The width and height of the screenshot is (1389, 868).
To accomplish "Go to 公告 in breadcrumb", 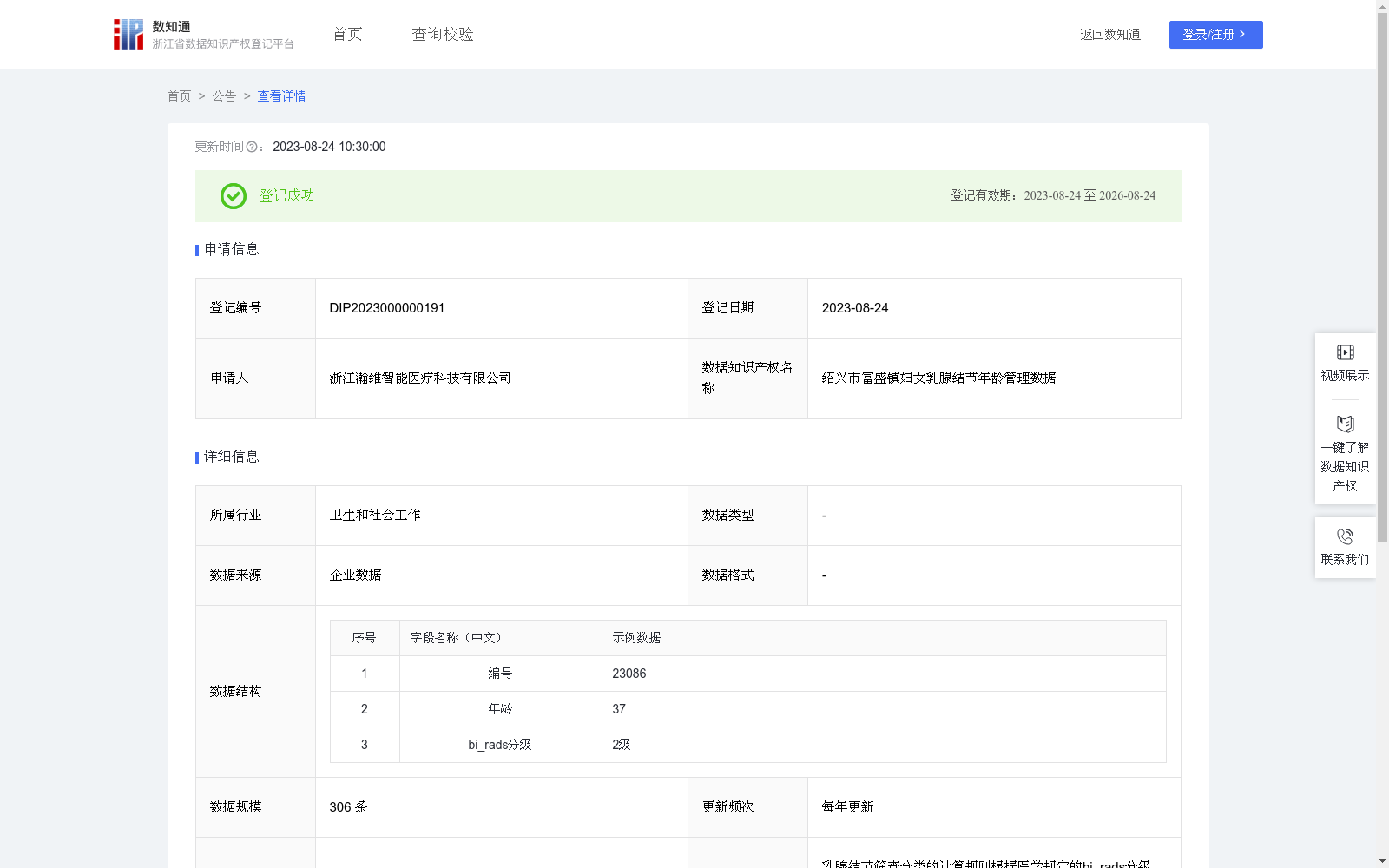I will point(224,96).
